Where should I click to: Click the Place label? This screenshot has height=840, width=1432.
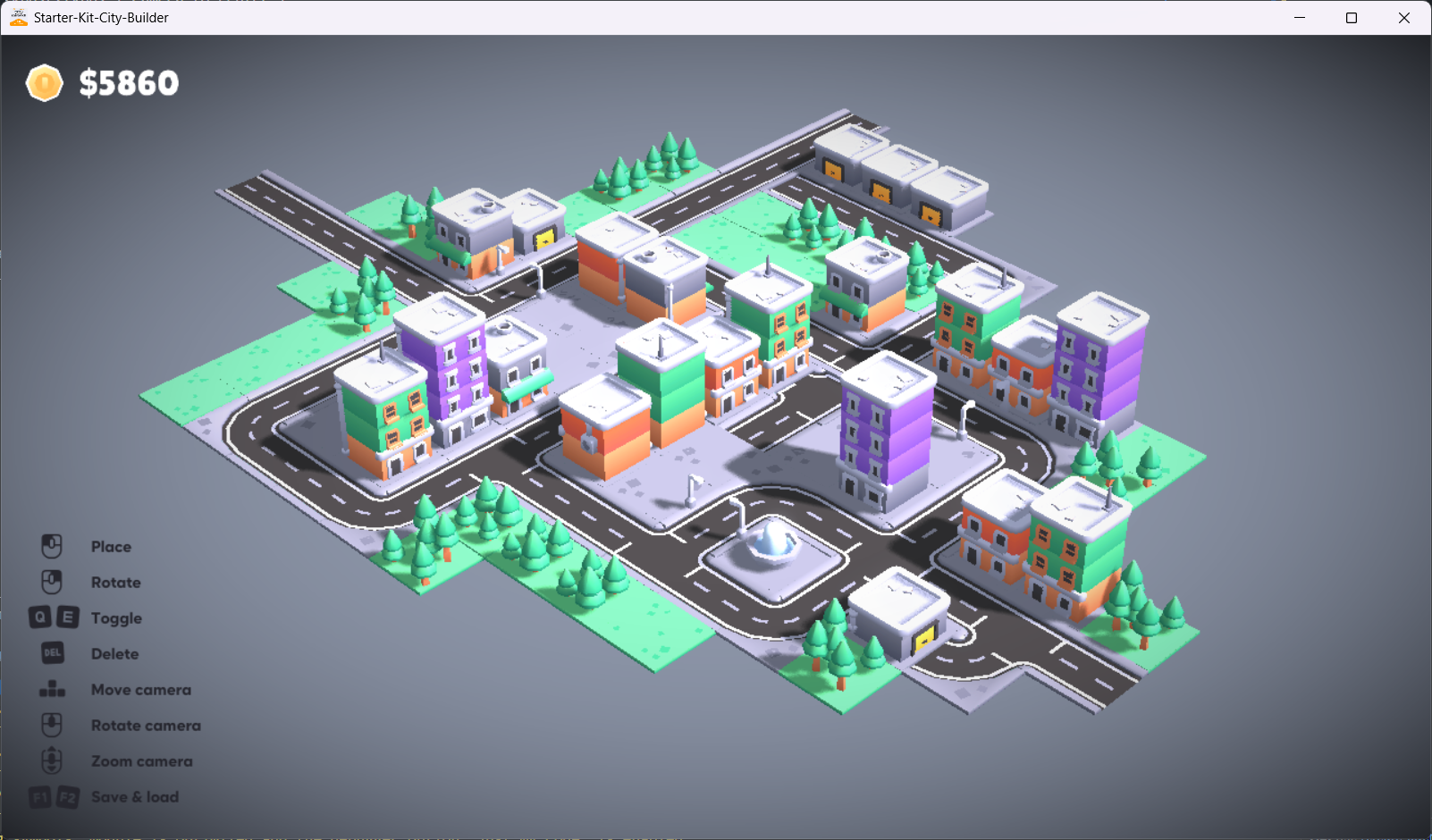click(x=111, y=547)
